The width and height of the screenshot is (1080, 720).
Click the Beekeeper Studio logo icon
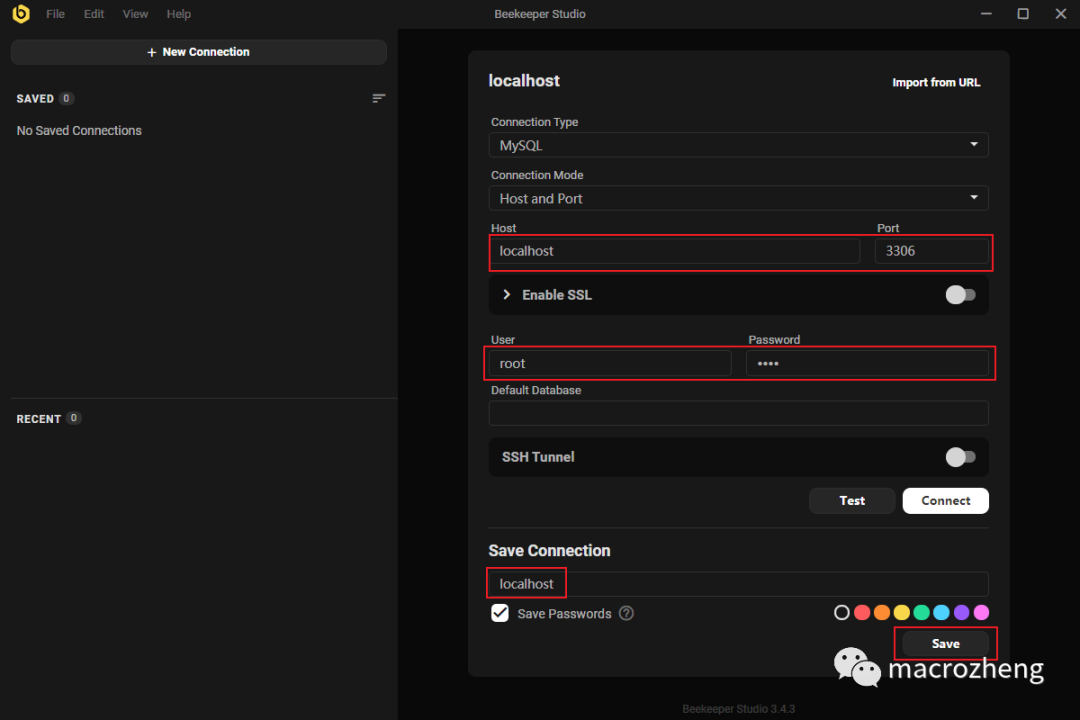tap(21, 14)
